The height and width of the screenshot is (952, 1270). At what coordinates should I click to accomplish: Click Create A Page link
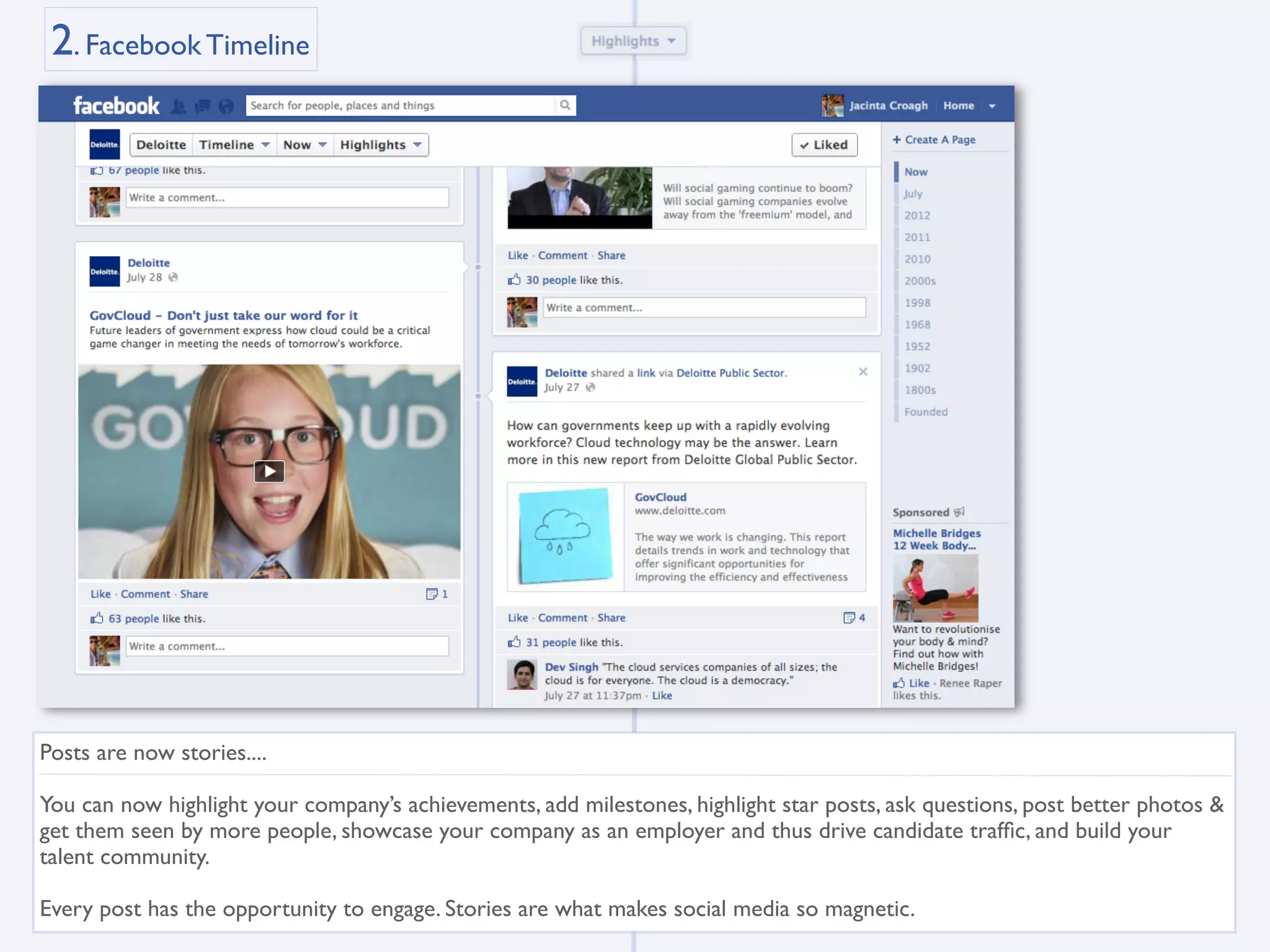934,139
